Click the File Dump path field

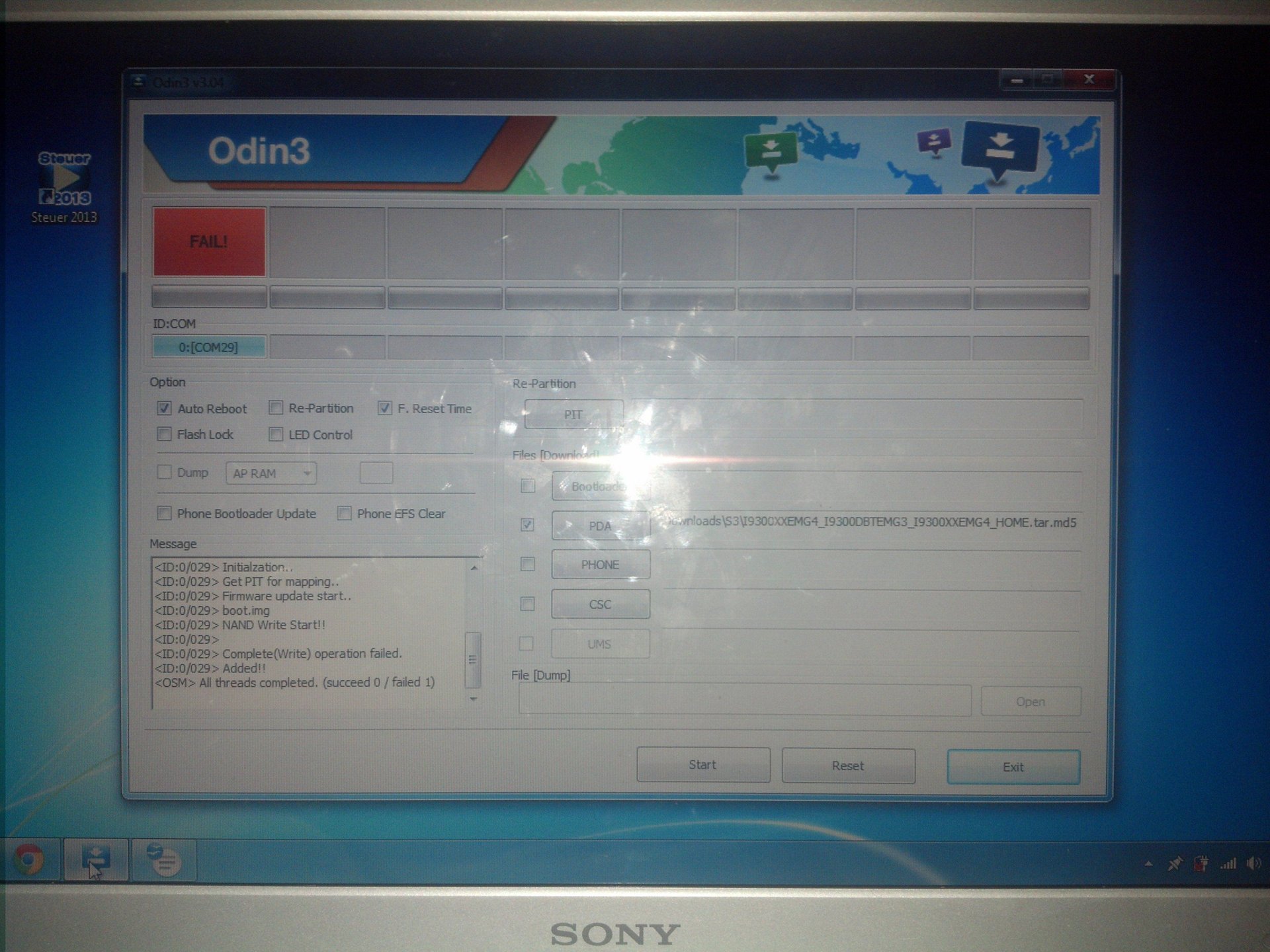click(x=745, y=701)
